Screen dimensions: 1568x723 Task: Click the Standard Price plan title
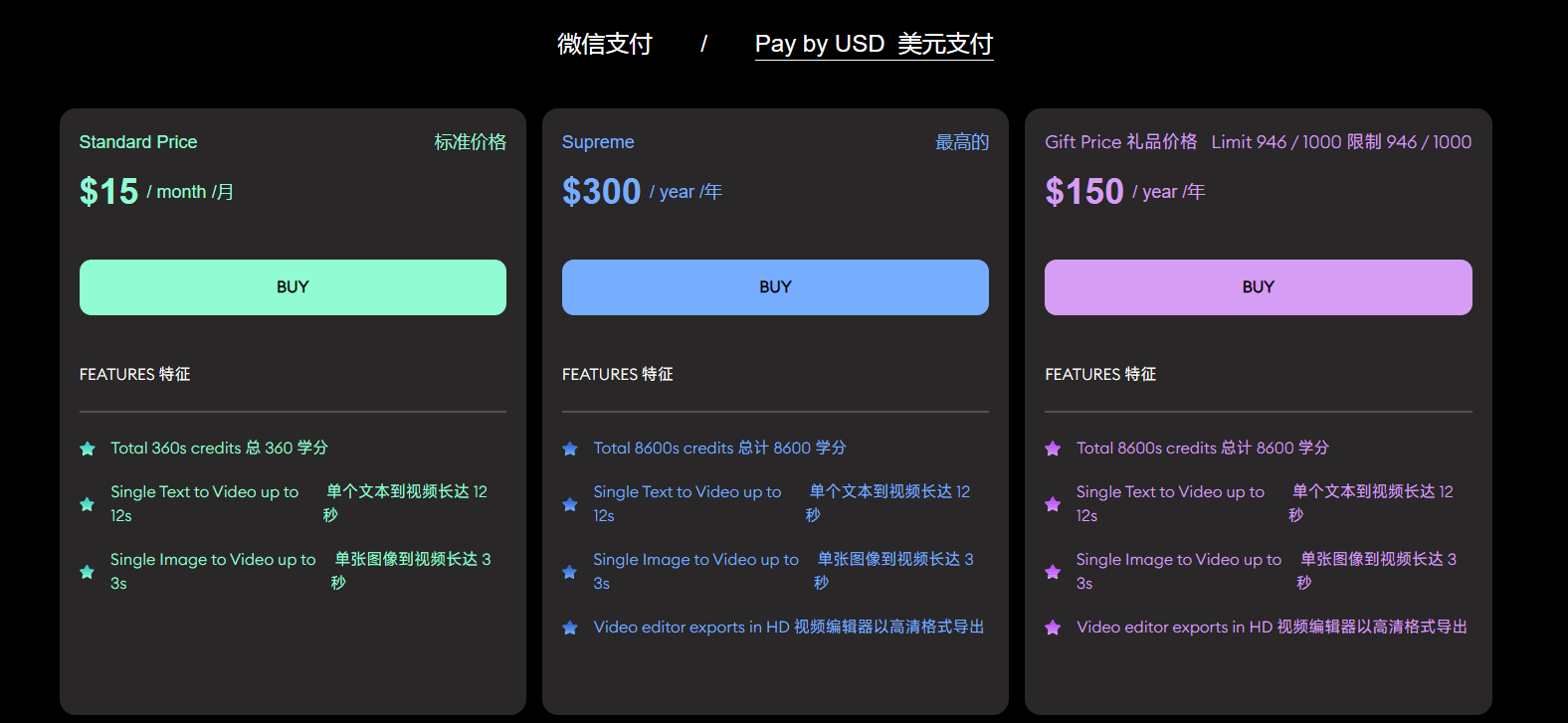click(138, 142)
